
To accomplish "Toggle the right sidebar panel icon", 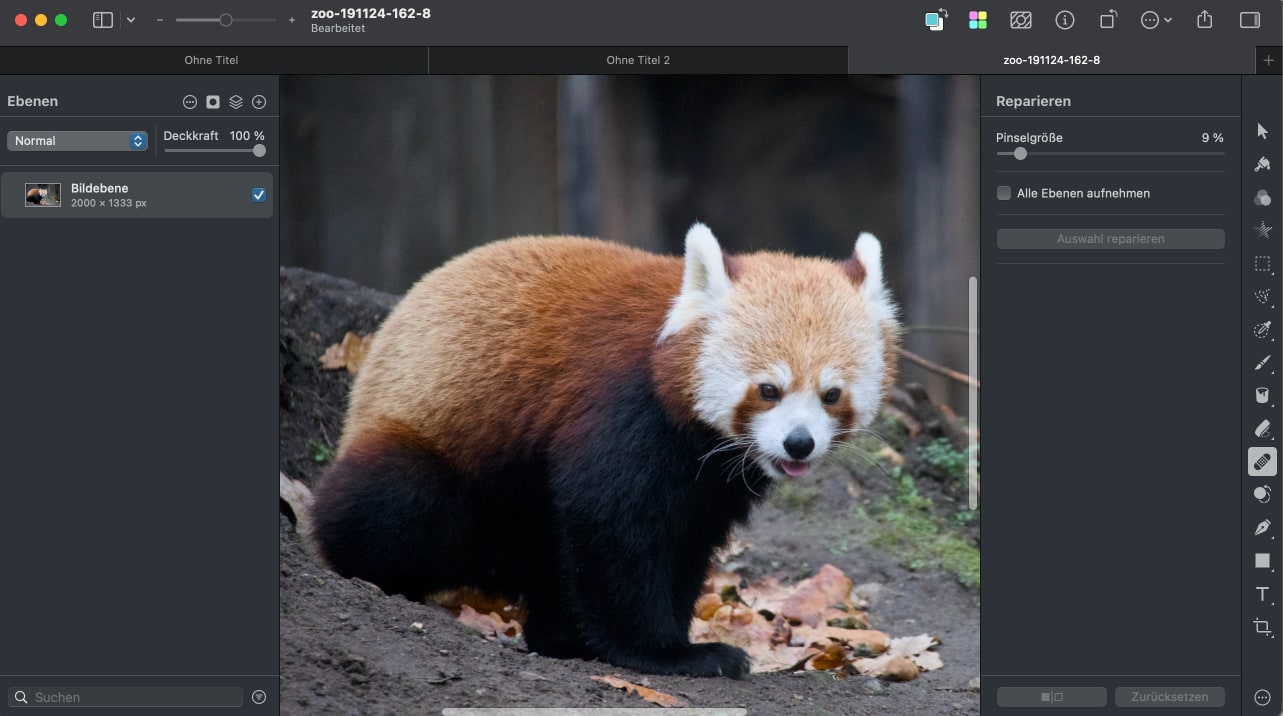I will 1249,19.
